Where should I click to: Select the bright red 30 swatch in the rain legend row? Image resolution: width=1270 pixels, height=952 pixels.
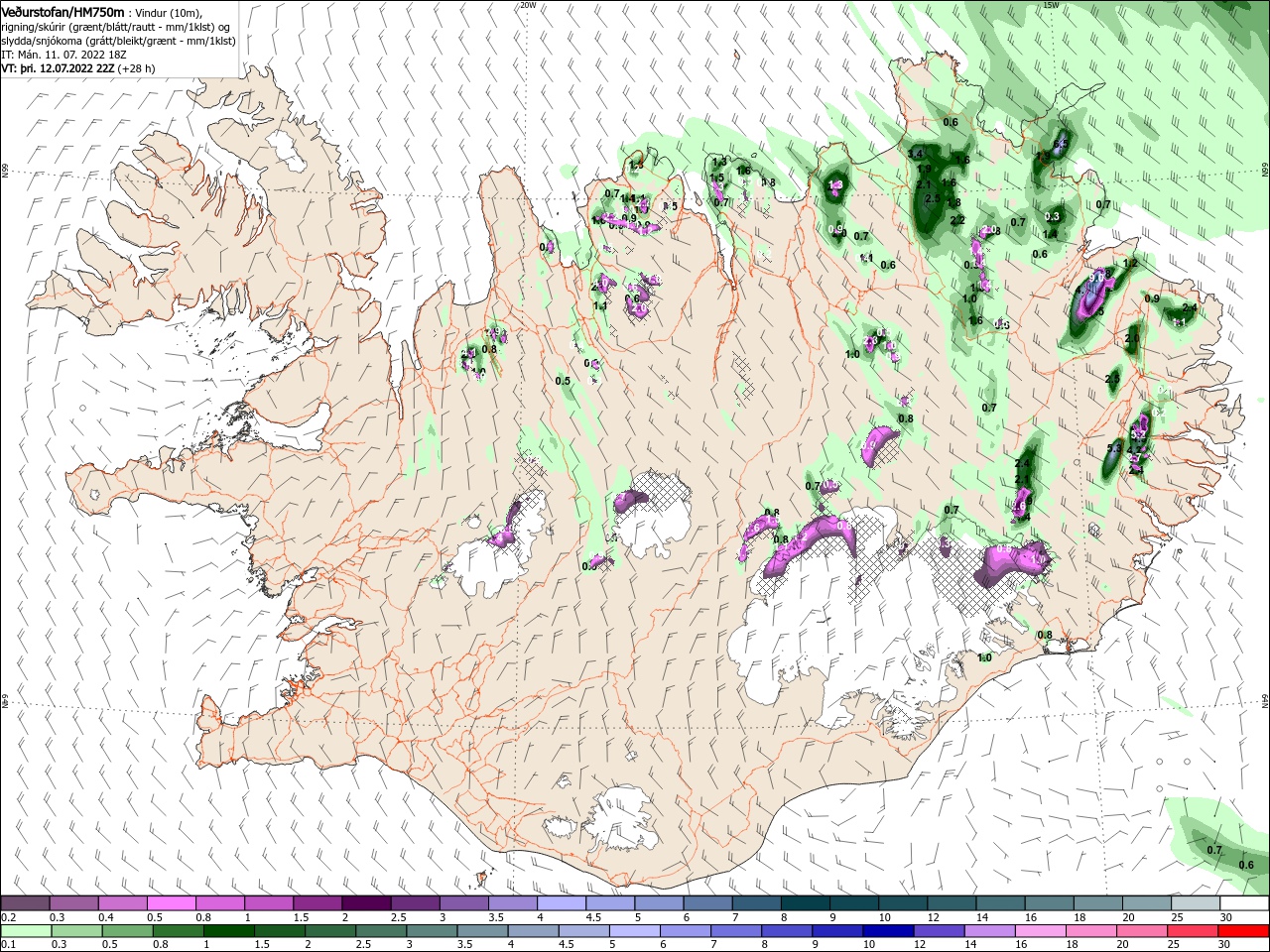pos(1244,931)
